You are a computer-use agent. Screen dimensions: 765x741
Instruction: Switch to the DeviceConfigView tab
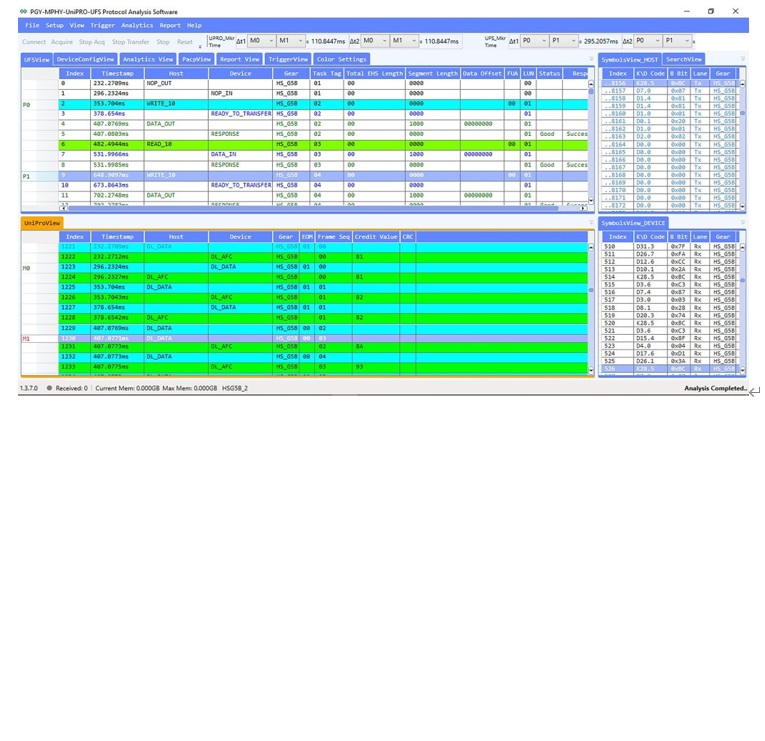click(85, 59)
